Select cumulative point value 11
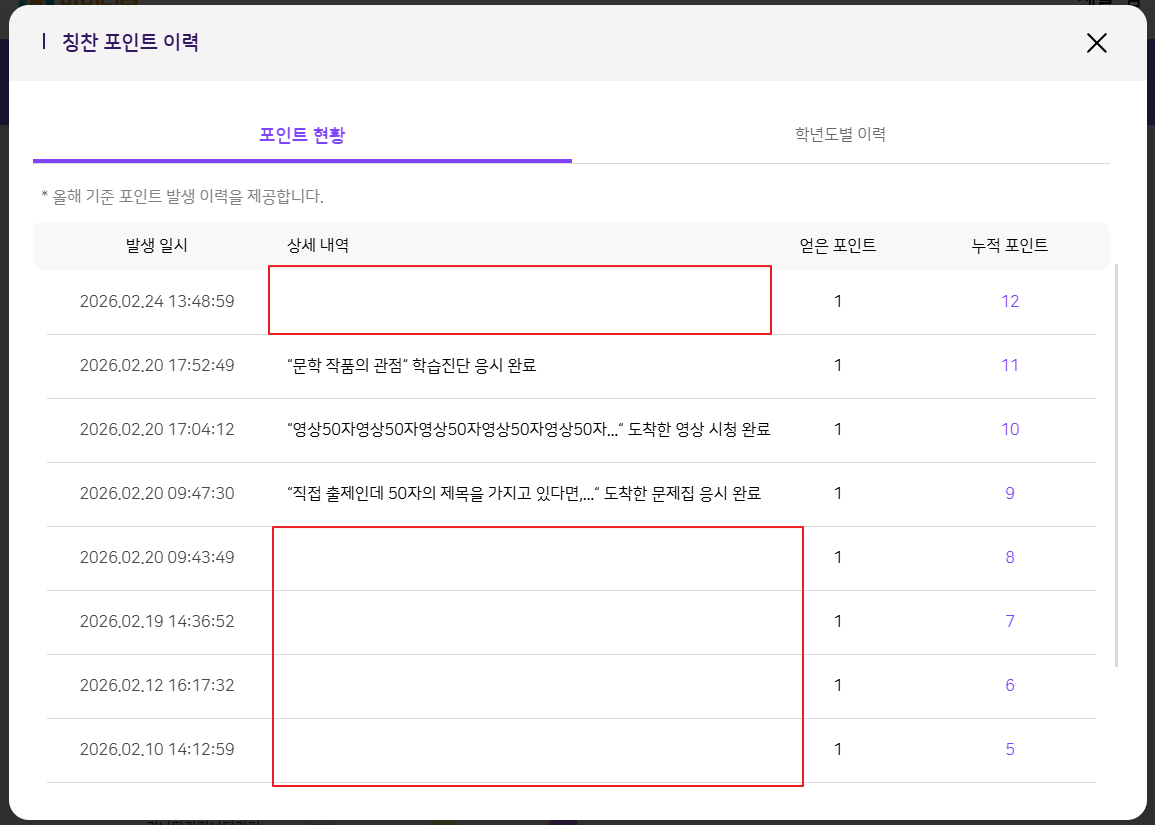The image size is (1155, 825). [1010, 365]
